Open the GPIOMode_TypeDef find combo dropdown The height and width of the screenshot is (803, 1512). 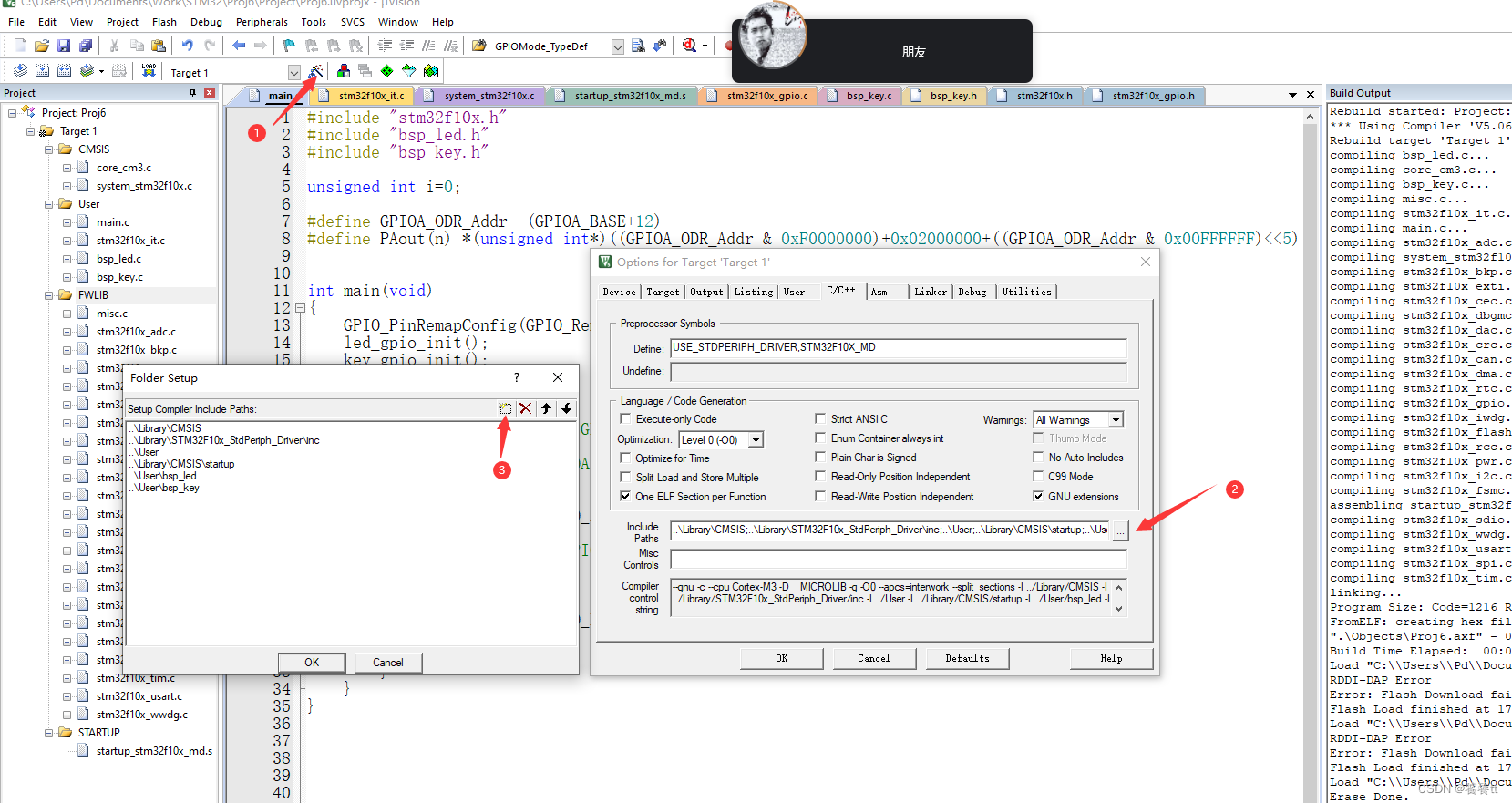click(618, 46)
